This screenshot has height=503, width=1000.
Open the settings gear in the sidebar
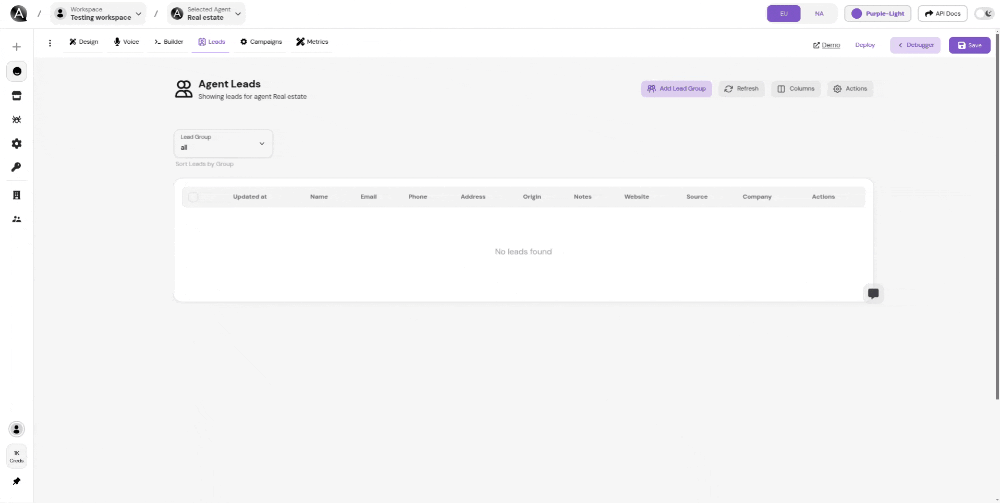coord(17,143)
